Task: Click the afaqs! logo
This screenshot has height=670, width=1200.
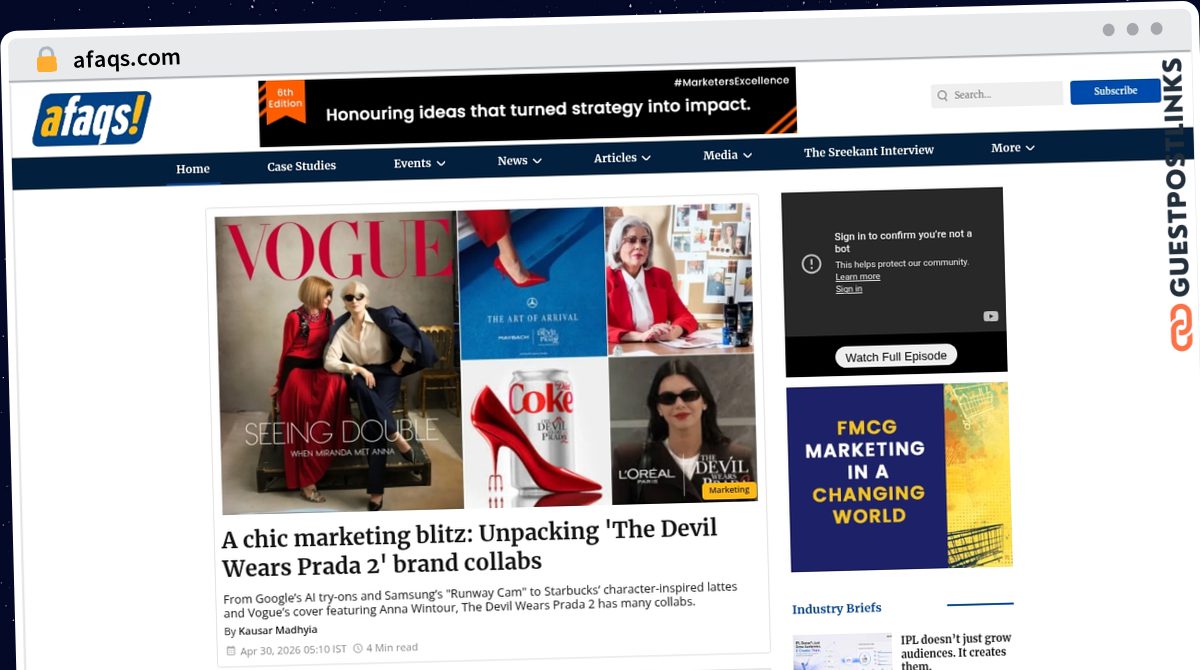Action: click(x=91, y=119)
